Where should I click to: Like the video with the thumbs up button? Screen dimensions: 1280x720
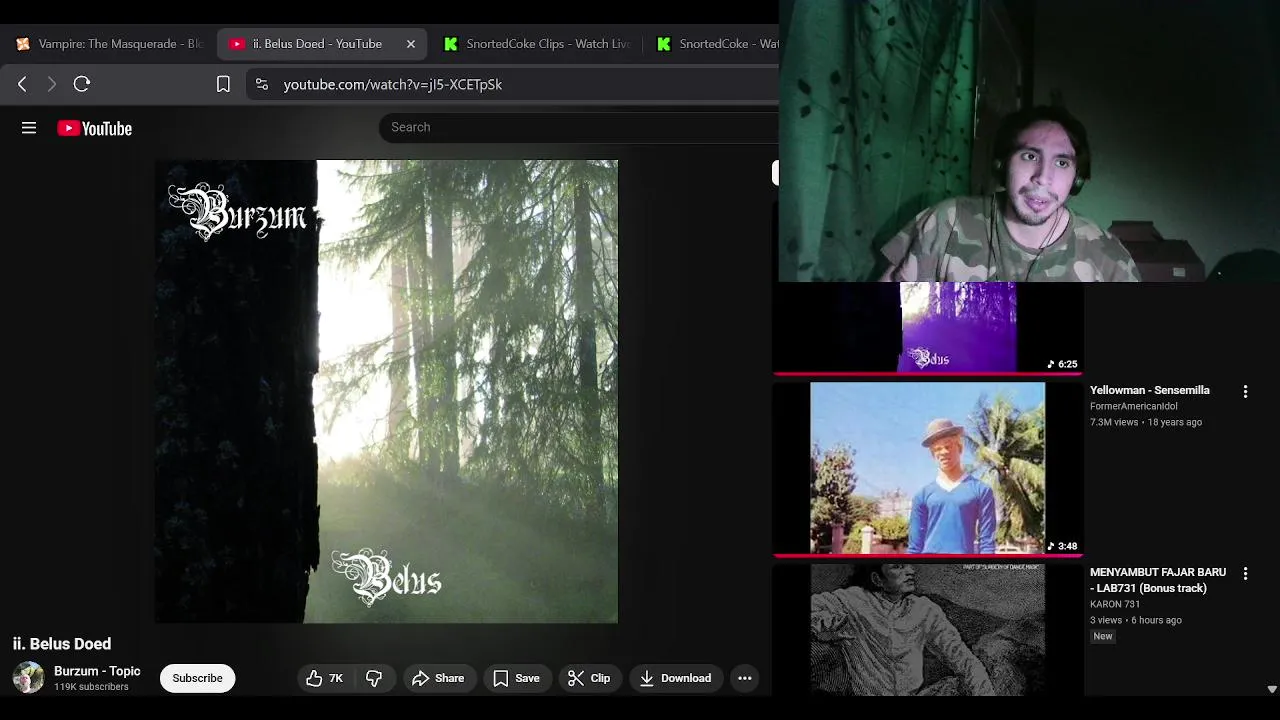tap(325, 678)
